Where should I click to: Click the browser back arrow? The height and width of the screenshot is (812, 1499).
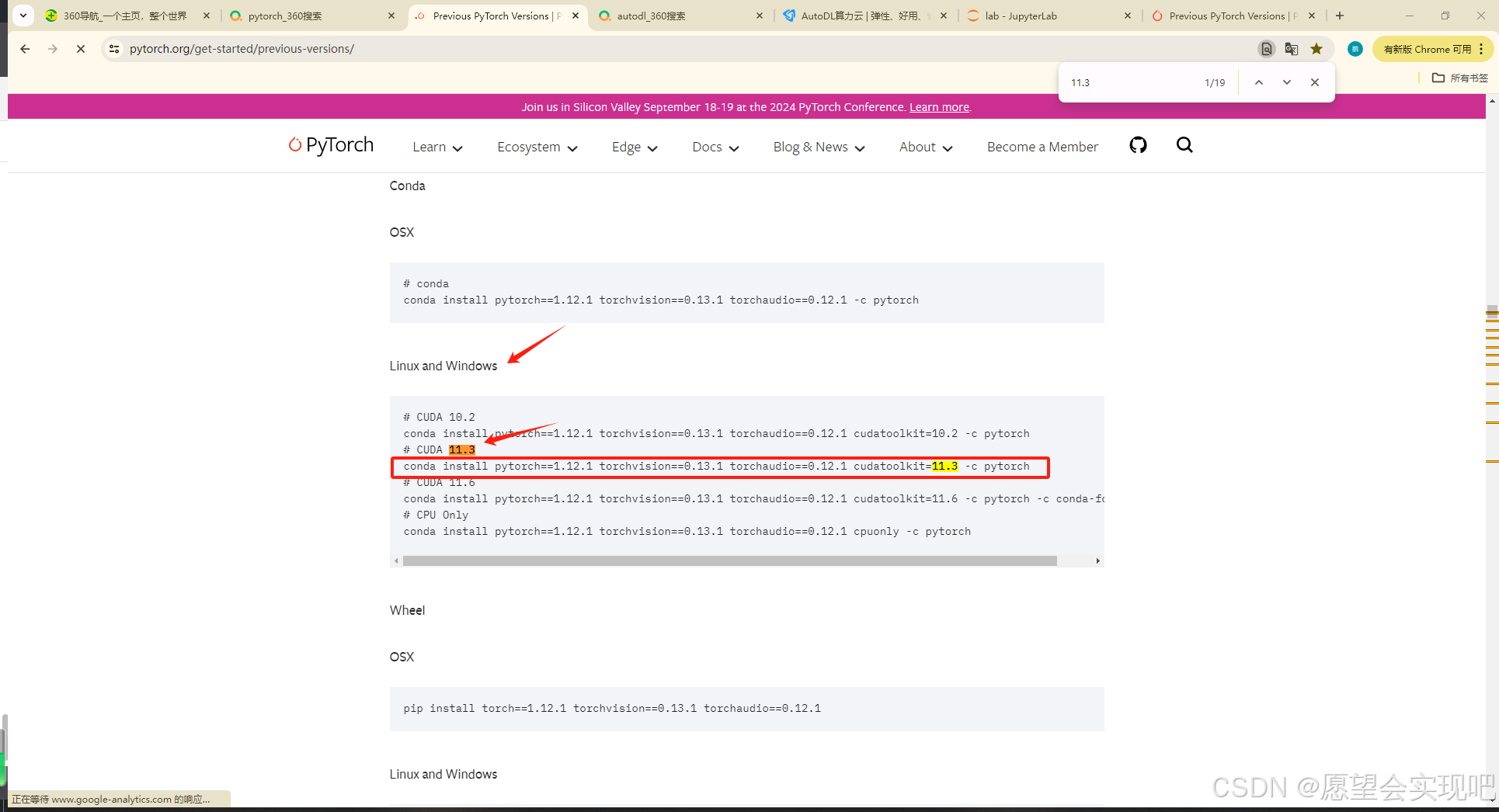(25, 49)
